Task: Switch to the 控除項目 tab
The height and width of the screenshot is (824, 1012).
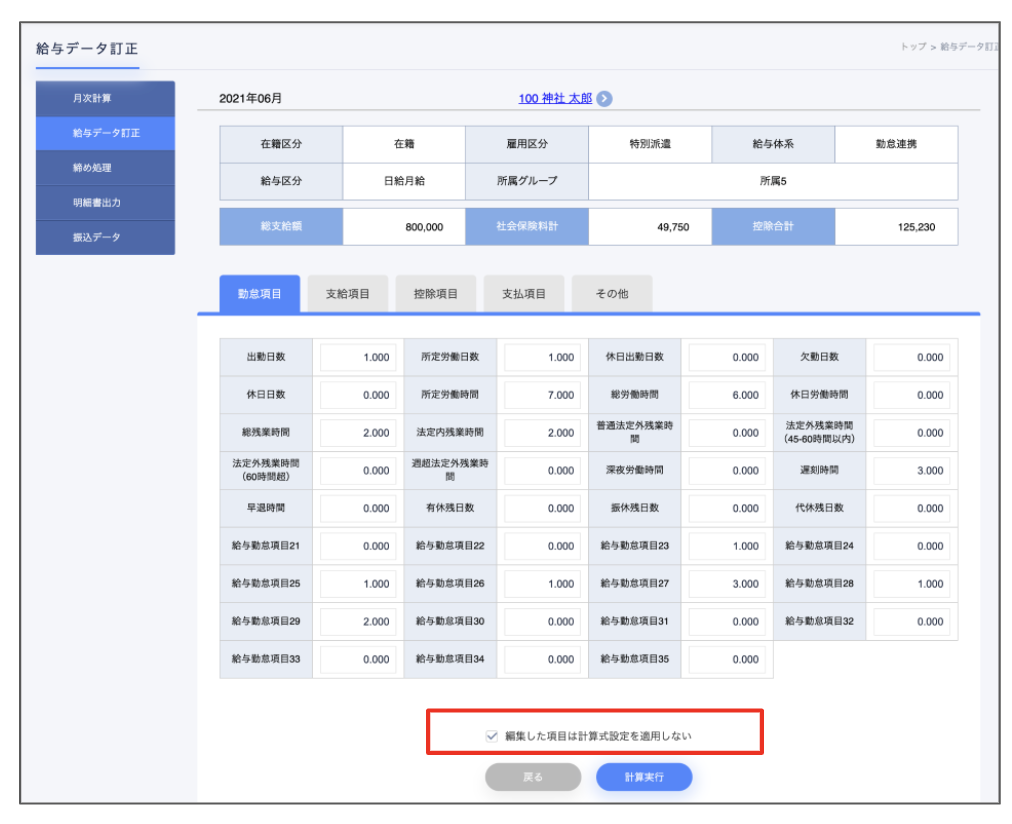Action: [x=435, y=294]
